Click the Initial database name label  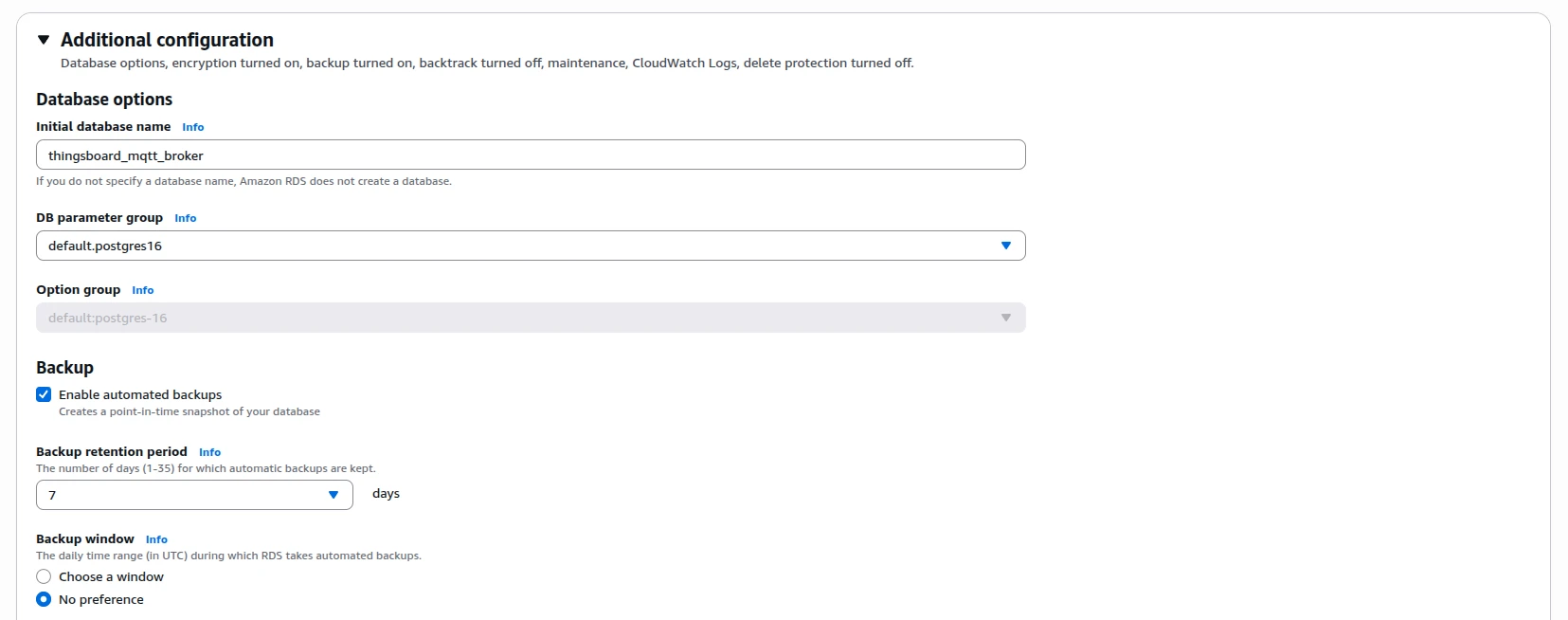(x=103, y=126)
